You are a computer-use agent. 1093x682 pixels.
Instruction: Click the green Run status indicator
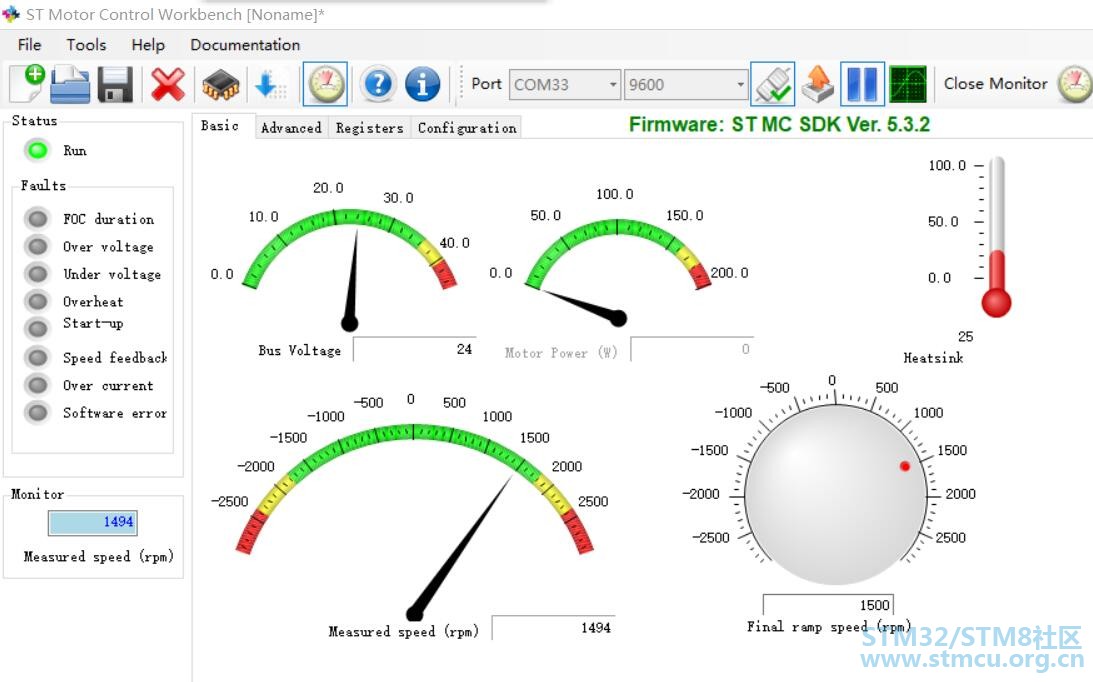click(x=37, y=150)
